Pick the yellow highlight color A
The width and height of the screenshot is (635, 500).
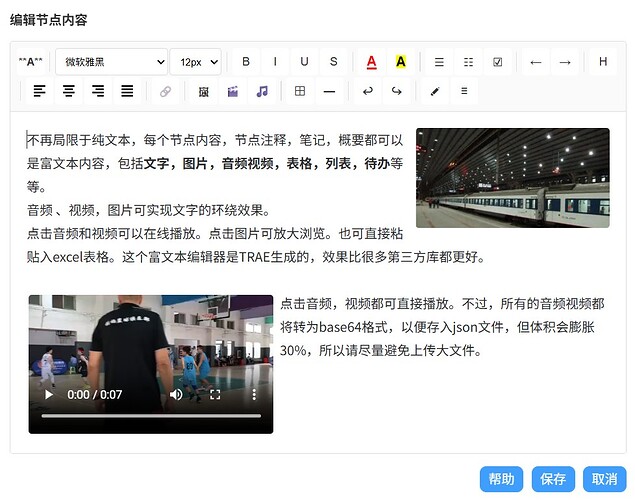[x=401, y=62]
